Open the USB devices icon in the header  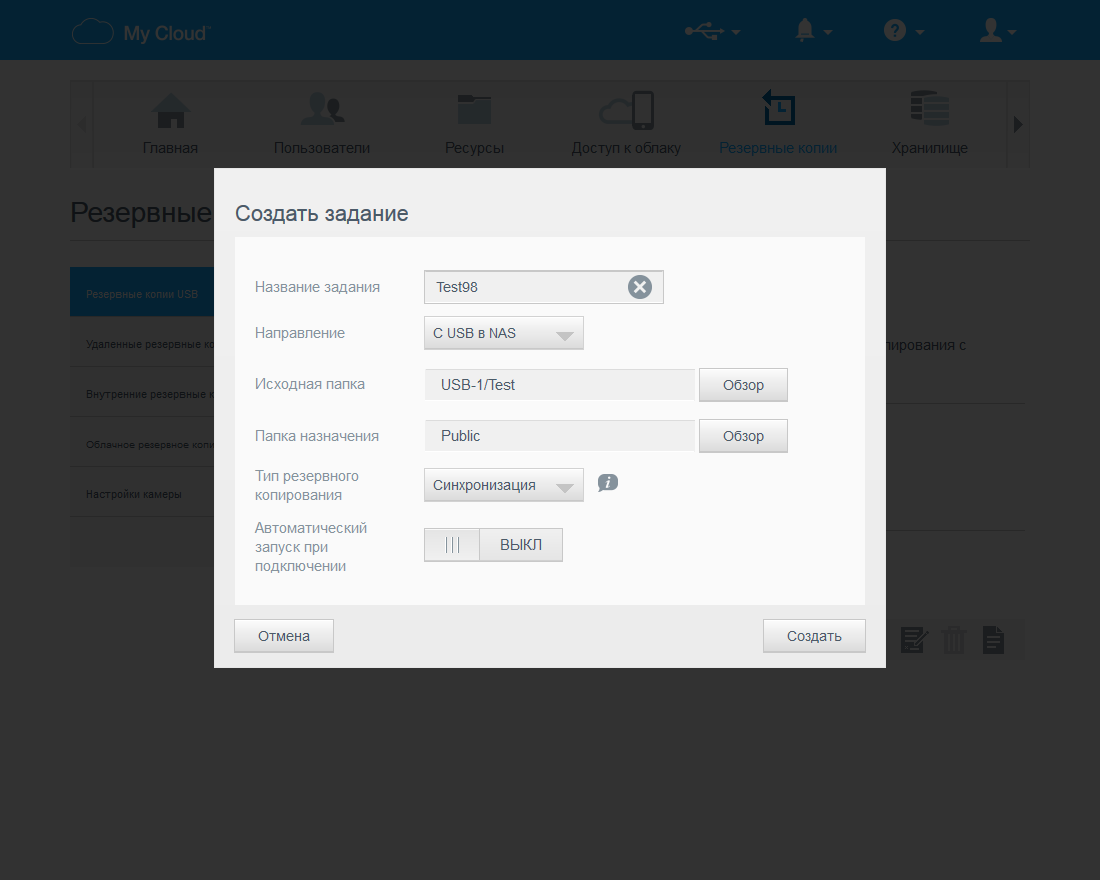pyautogui.click(x=712, y=31)
